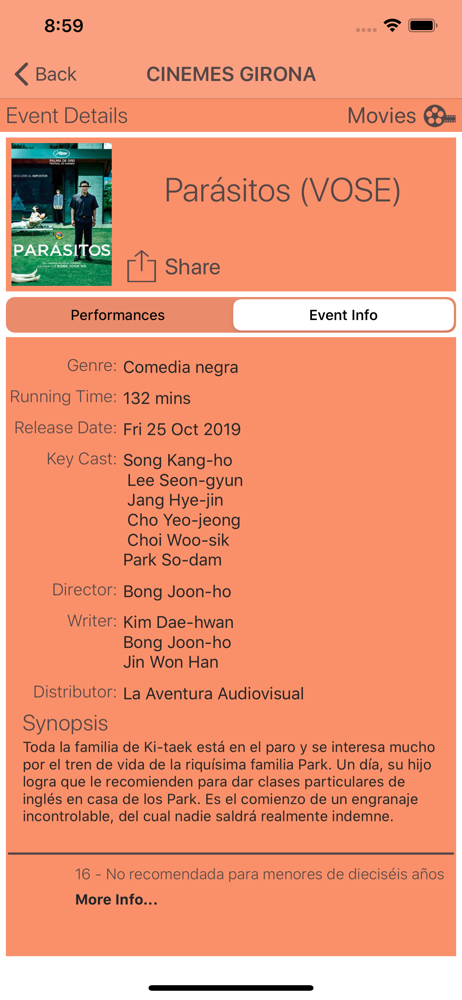The image size is (462, 1000).
Task: Tap the home indicator bar
Action: click(x=231, y=988)
